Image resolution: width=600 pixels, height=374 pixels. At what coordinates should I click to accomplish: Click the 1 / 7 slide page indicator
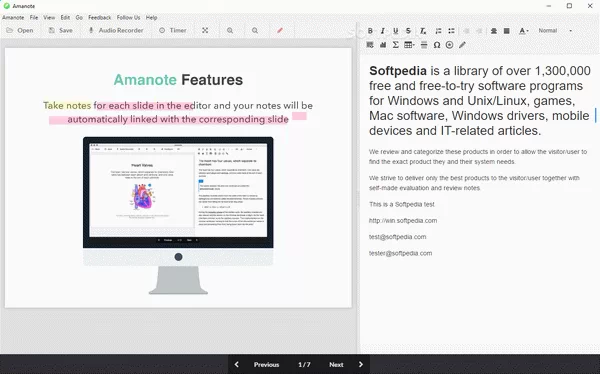click(x=304, y=364)
